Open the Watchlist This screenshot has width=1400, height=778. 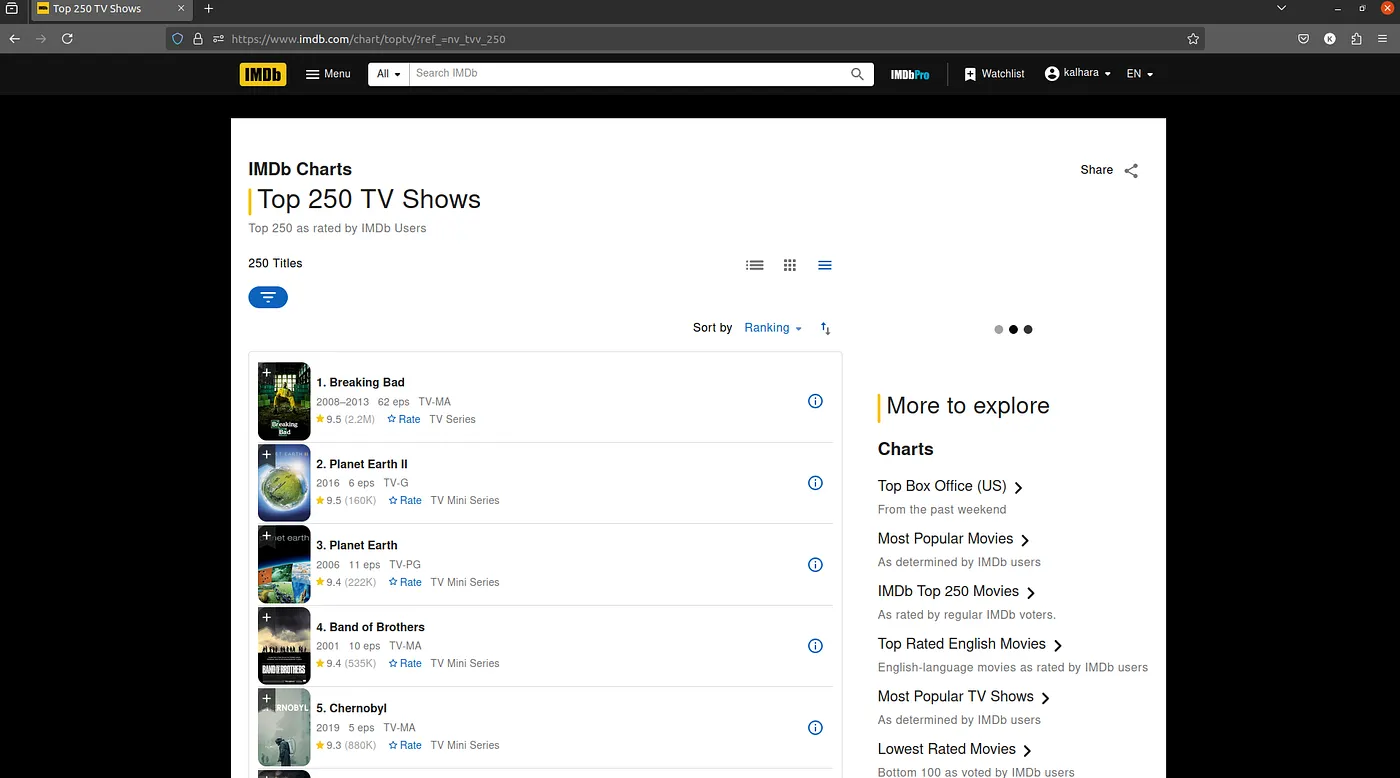[x=994, y=74]
